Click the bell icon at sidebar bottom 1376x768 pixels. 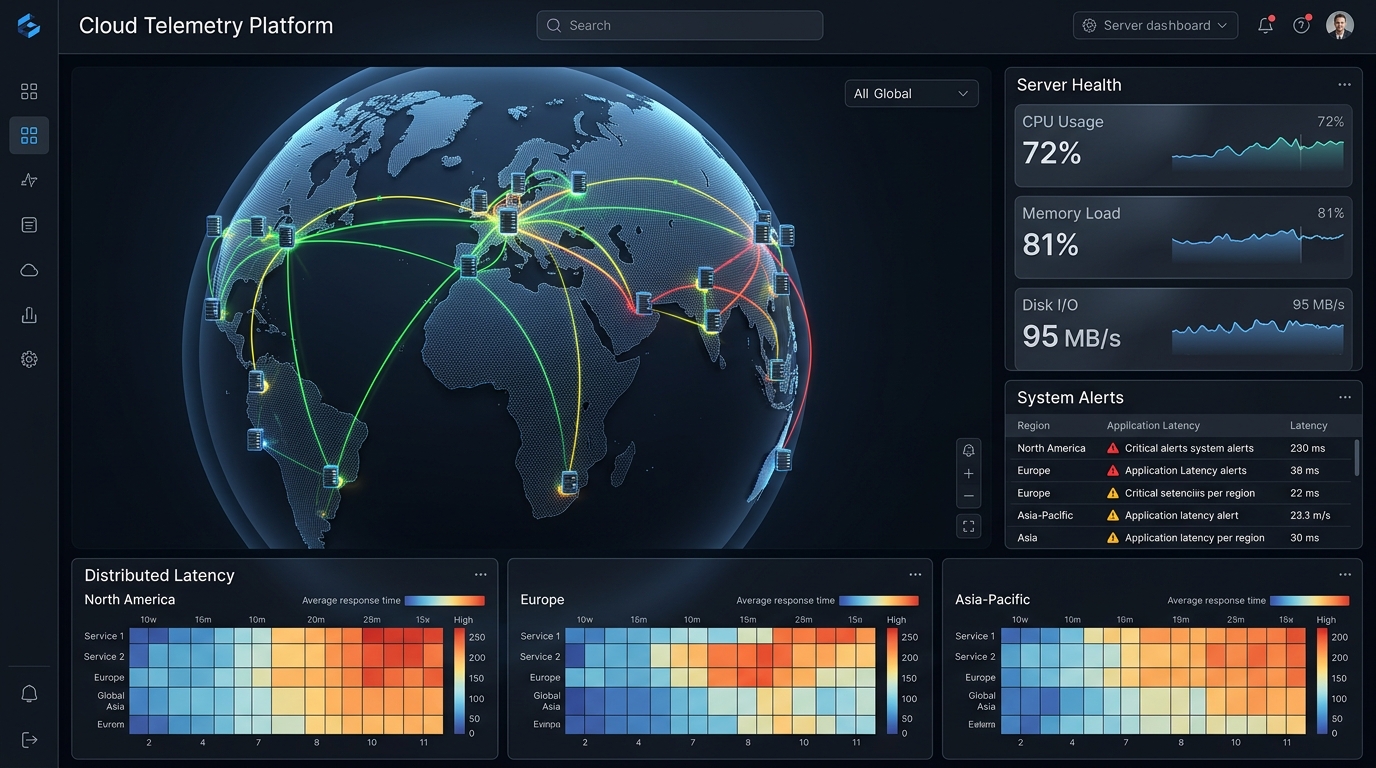coord(29,694)
